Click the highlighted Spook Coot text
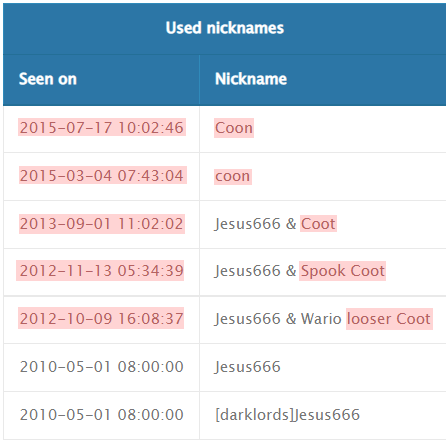Viewport: 446px width, 445px height. 343,271
